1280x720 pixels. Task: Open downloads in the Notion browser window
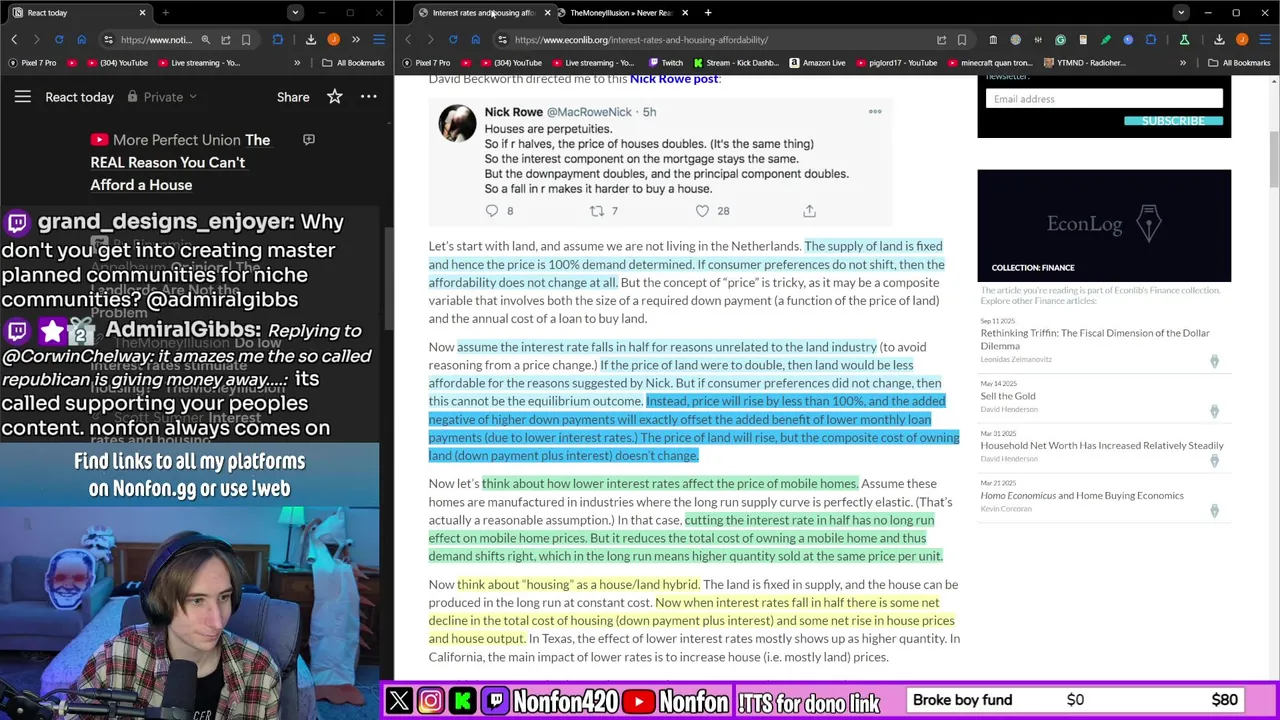pos(311,40)
